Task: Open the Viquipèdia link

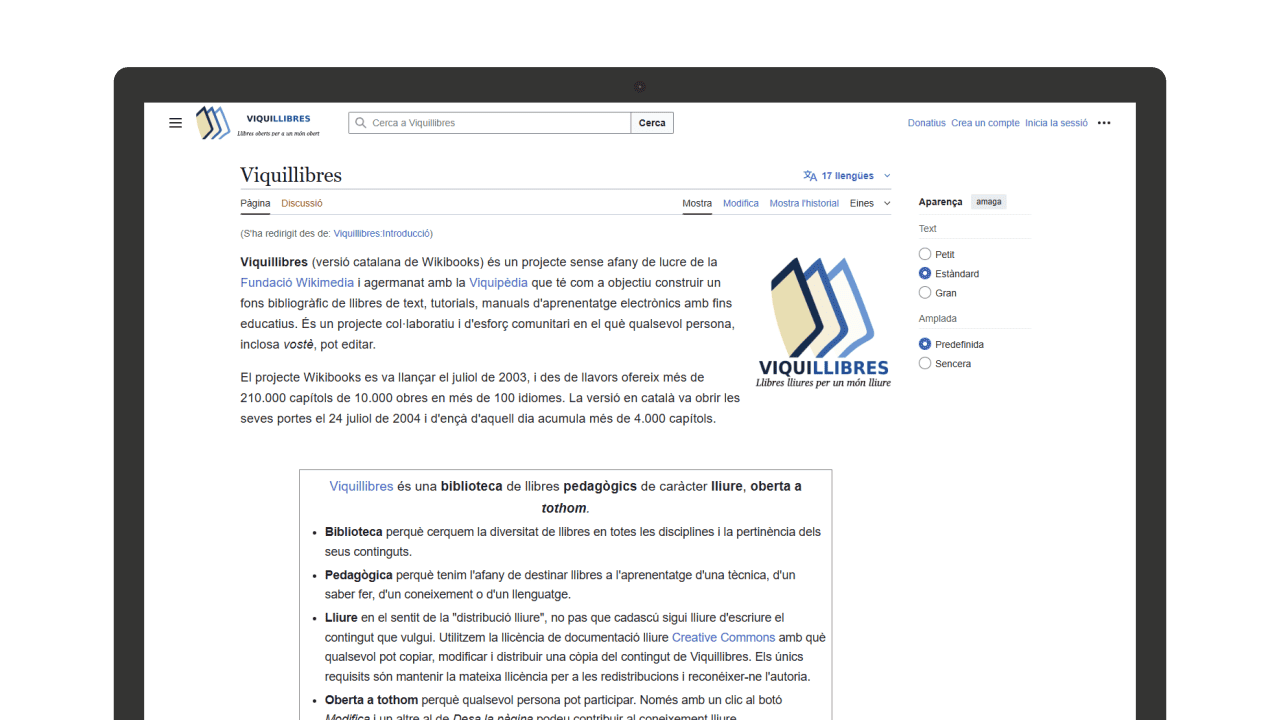Action: [x=498, y=283]
